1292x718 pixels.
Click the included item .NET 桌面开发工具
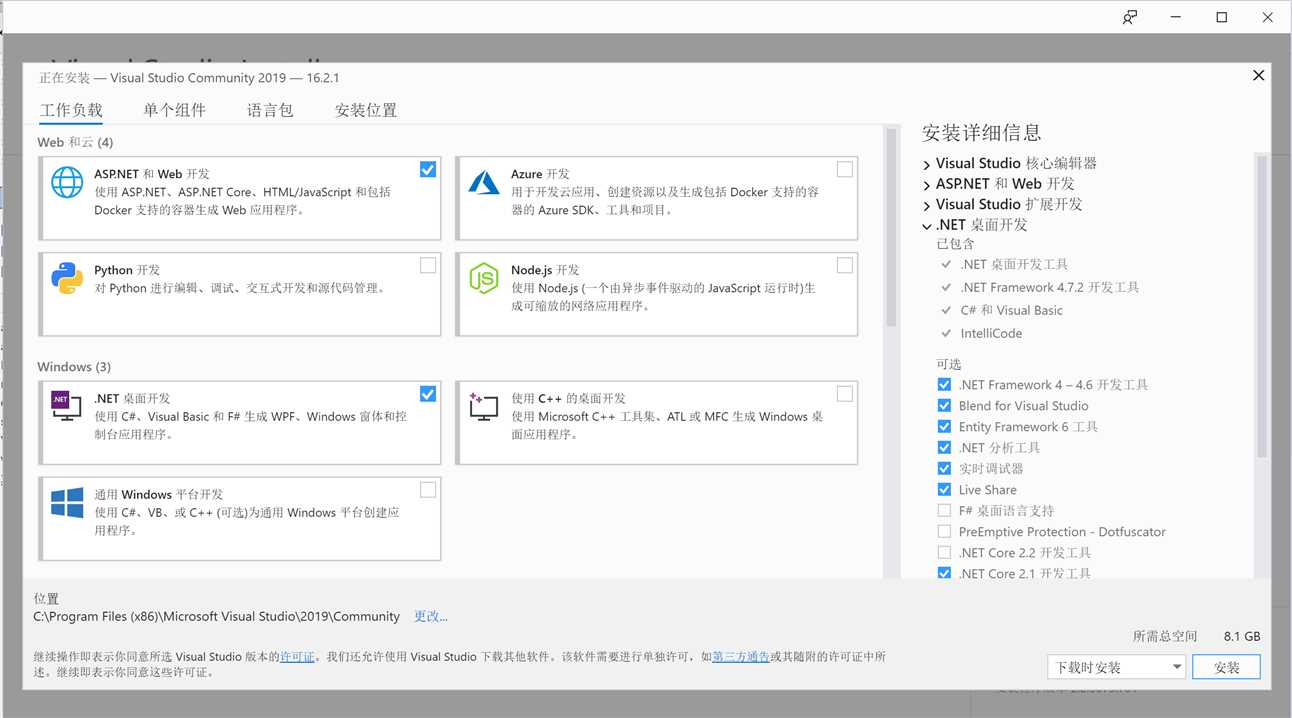click(x=1014, y=265)
